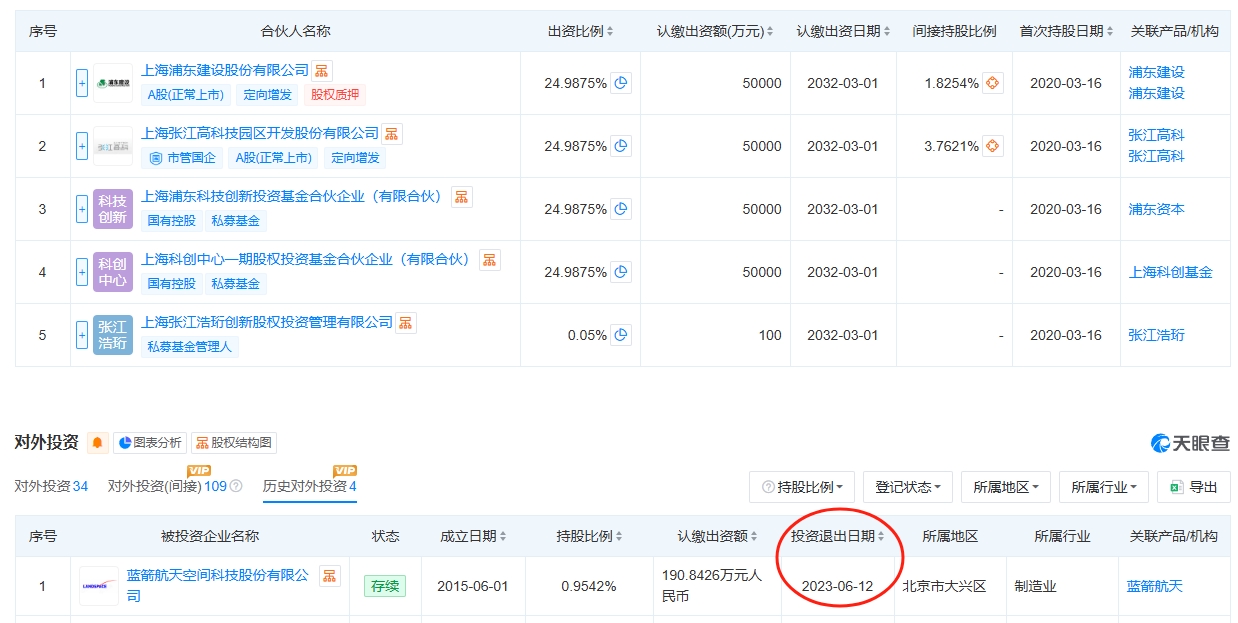
Task: Click the red 股权质押 tag
Action: pyautogui.click(x=333, y=95)
